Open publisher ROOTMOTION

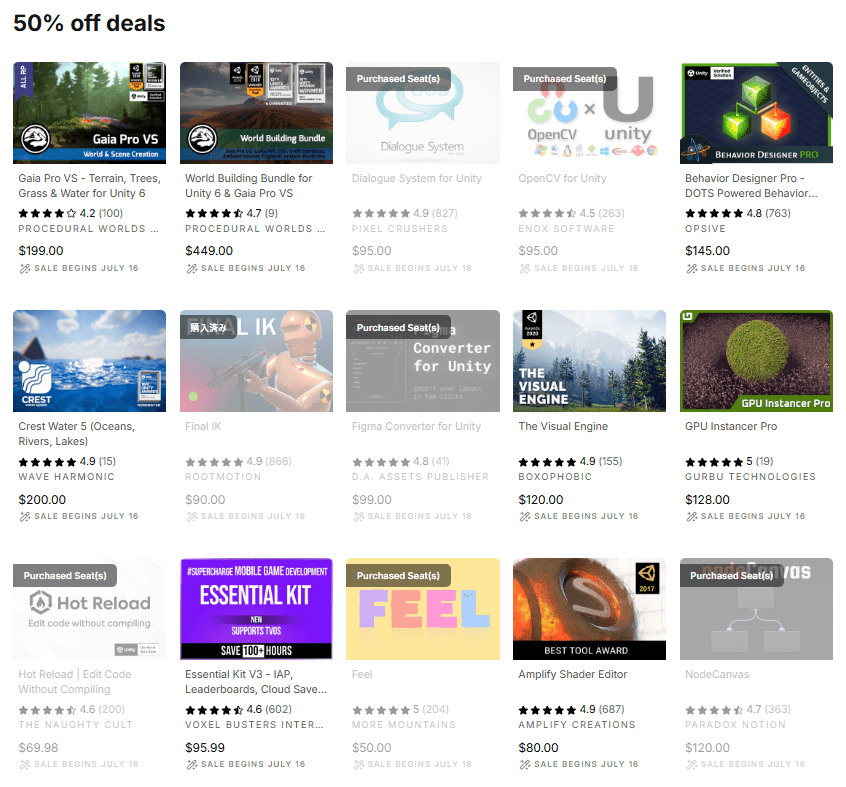tap(223, 477)
